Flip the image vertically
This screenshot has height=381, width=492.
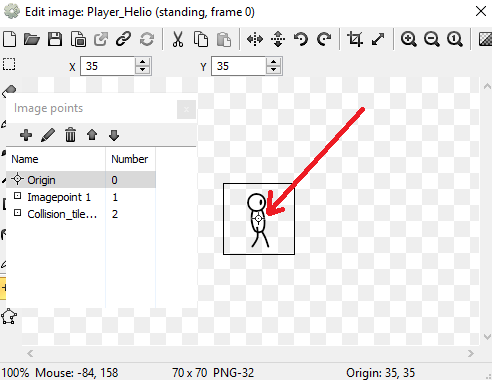point(278,39)
